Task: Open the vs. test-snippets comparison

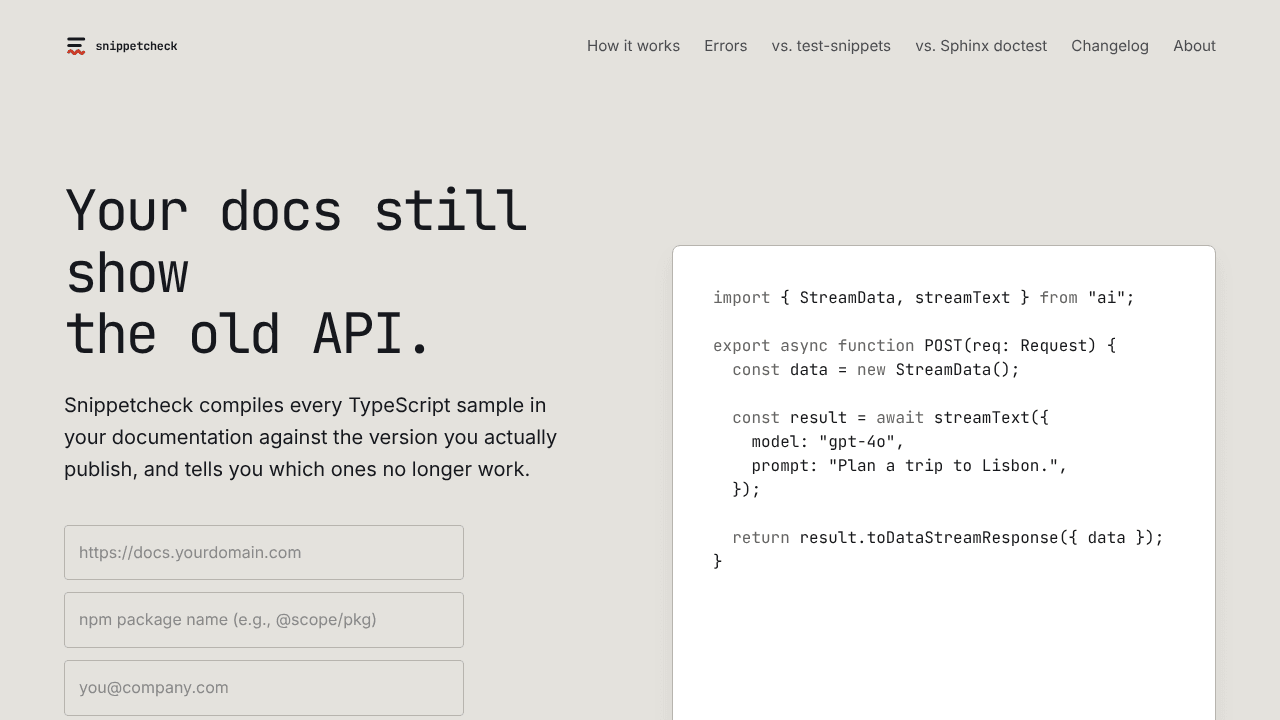Action: (x=831, y=46)
